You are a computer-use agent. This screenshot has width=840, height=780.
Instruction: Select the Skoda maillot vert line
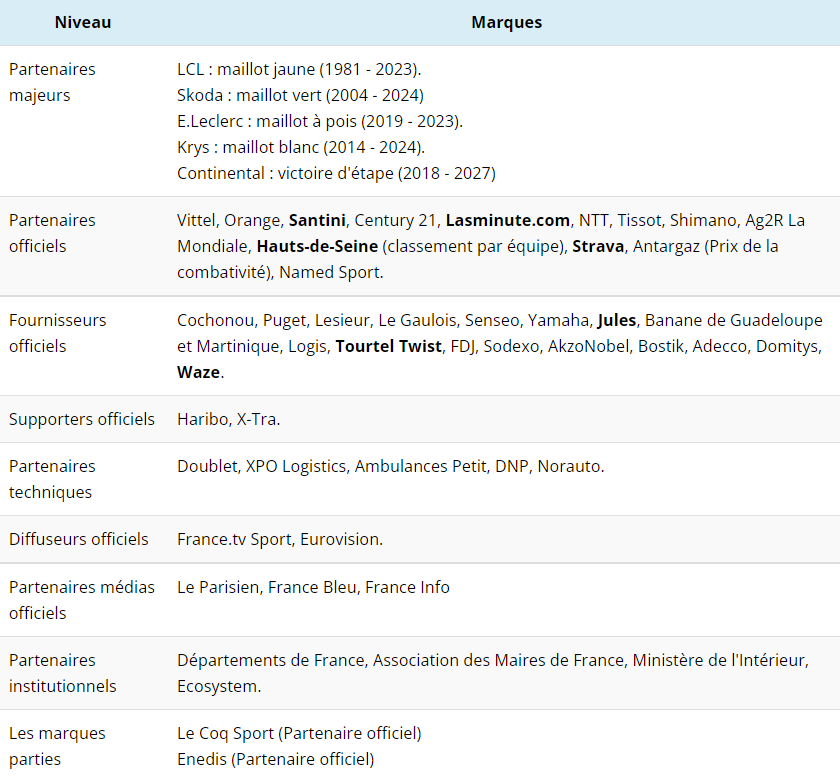click(x=300, y=96)
